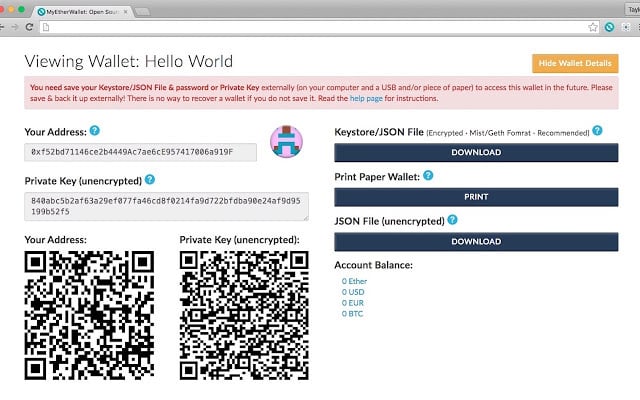Viewport: 640px width, 400px height.
Task: Click the extension icon right of MyEtherWallet icon
Action: click(626, 27)
